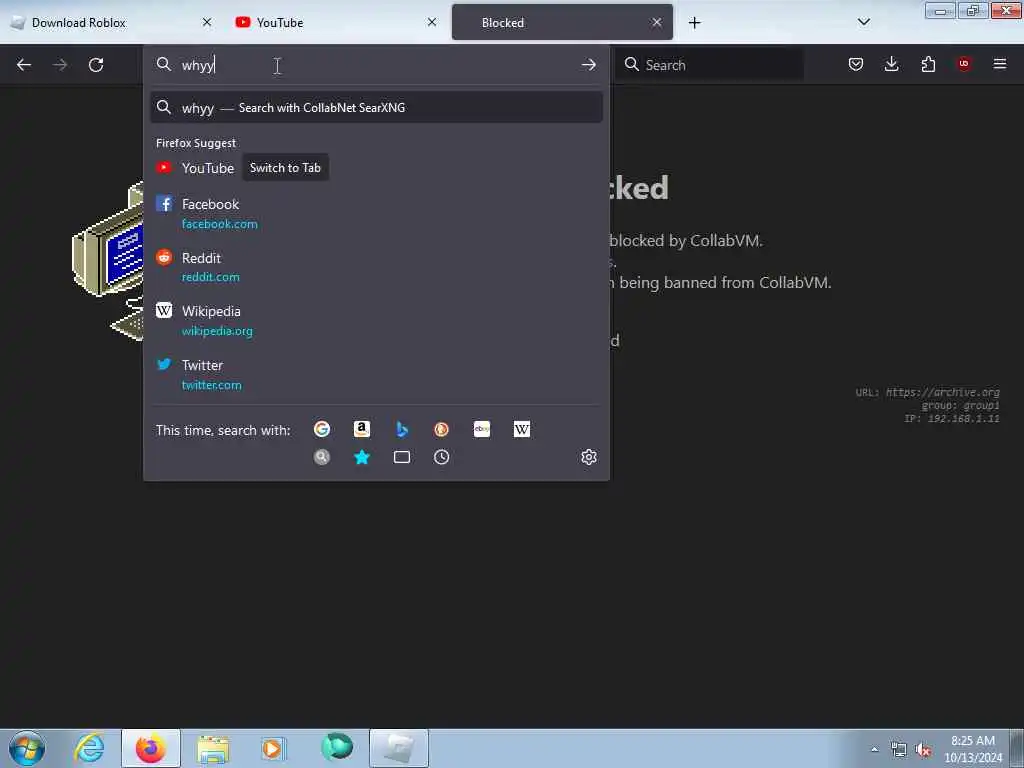Viewport: 1024px width, 768px height.
Task: Open the uBlock Origin extension icon
Action: 964,64
